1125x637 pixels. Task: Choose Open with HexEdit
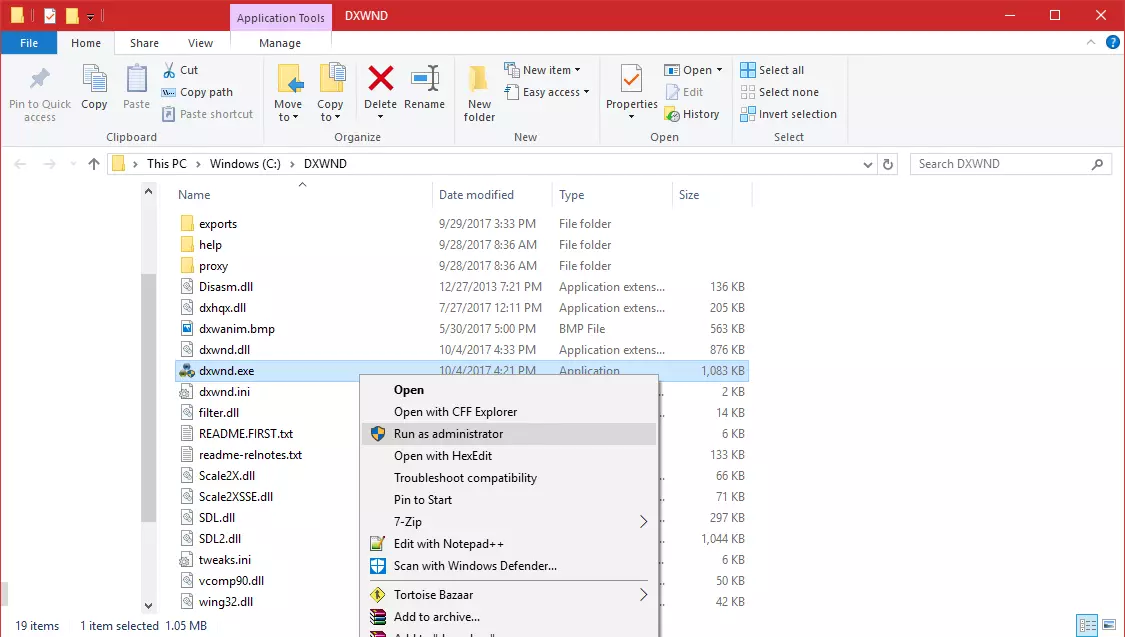509,456
